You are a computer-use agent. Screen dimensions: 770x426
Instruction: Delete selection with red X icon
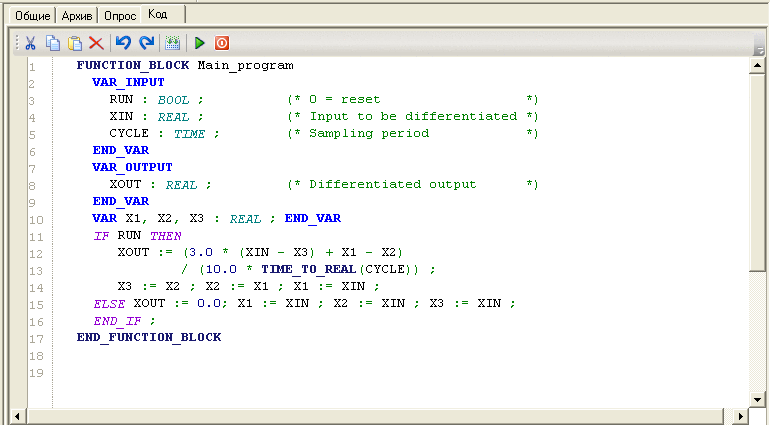click(96, 43)
